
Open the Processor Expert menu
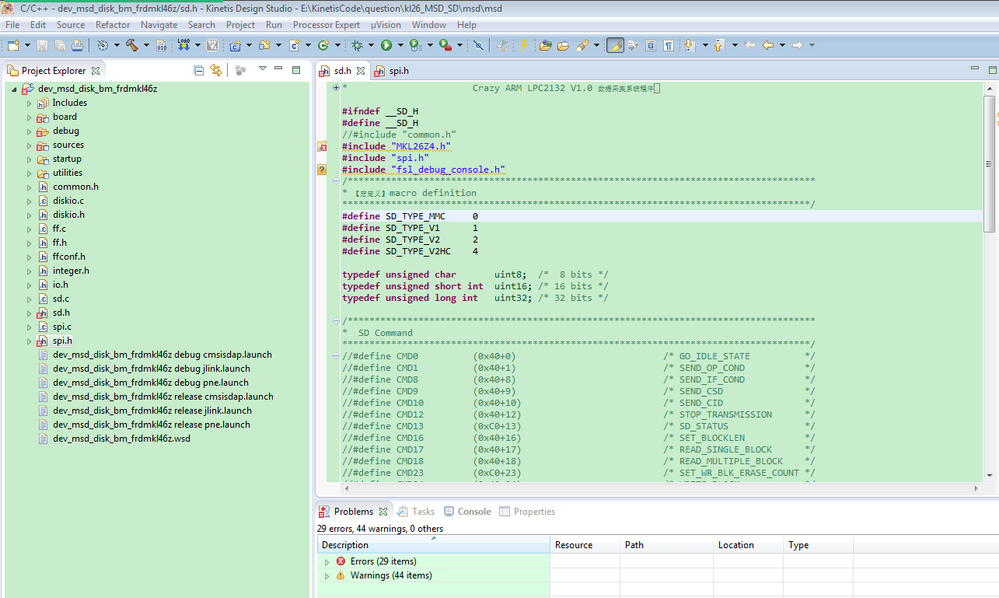coord(326,24)
